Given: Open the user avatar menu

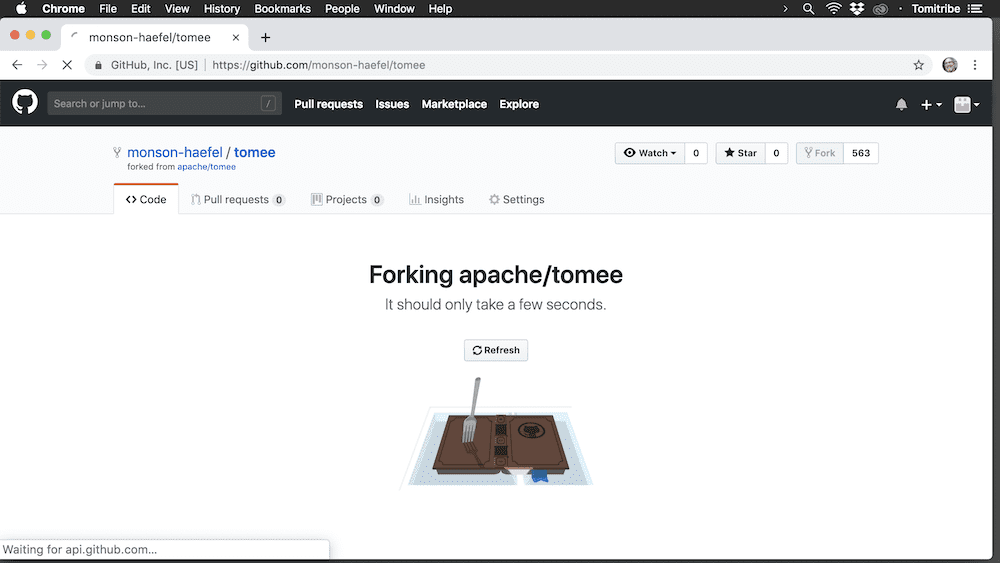Looking at the screenshot, I should point(967,105).
